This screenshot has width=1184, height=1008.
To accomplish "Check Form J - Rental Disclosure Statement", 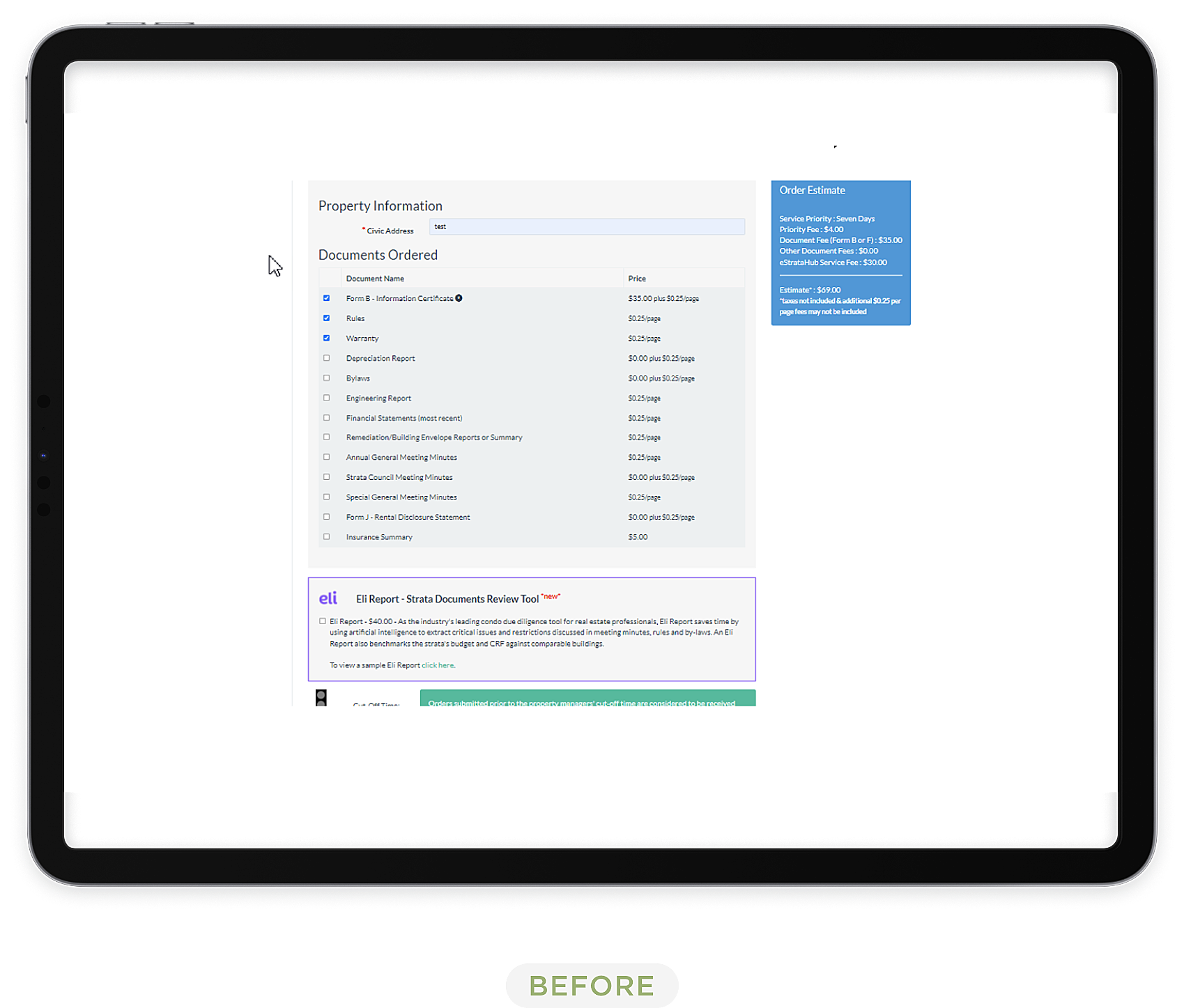I will click(x=326, y=517).
